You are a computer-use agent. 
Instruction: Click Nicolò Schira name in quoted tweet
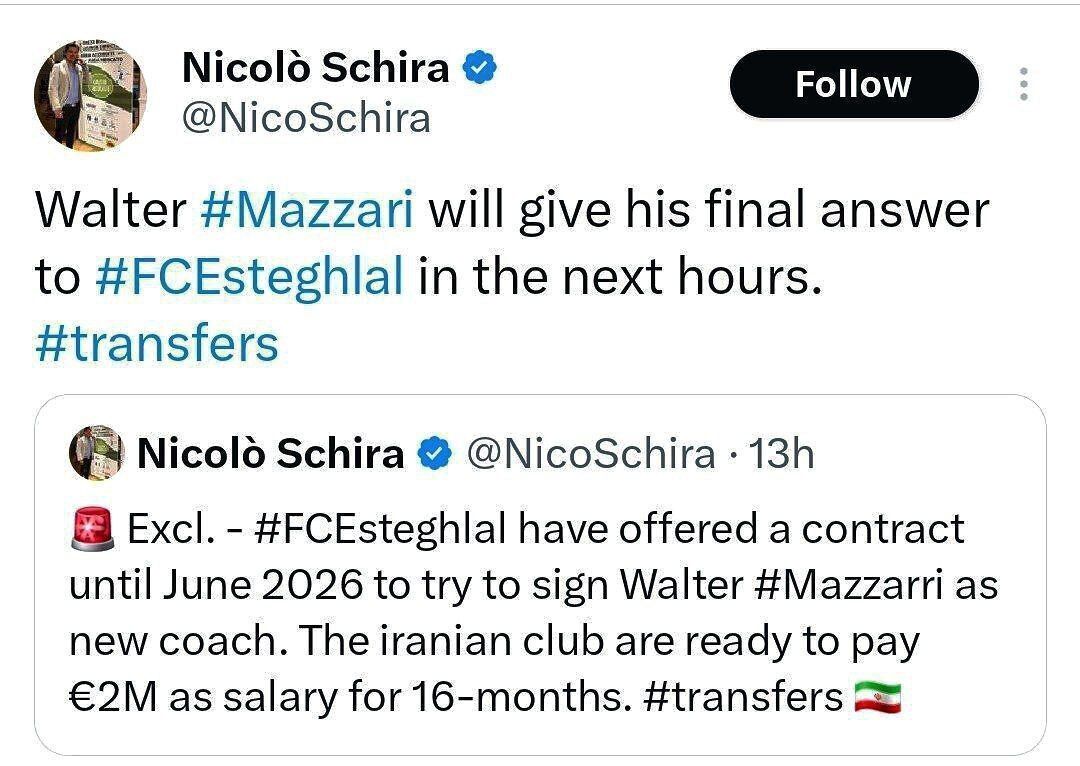270,454
